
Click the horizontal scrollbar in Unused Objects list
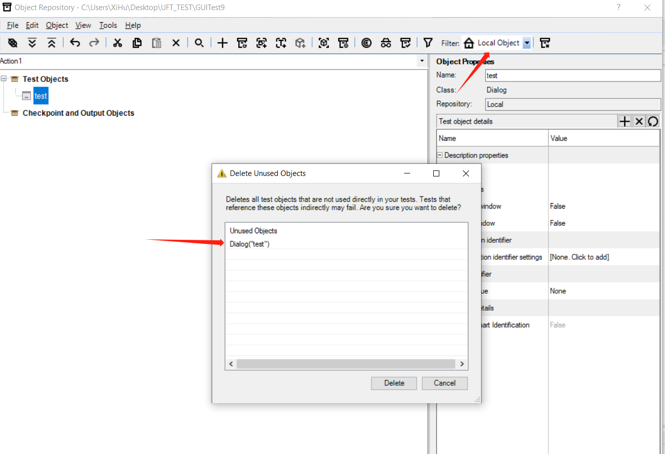click(346, 364)
